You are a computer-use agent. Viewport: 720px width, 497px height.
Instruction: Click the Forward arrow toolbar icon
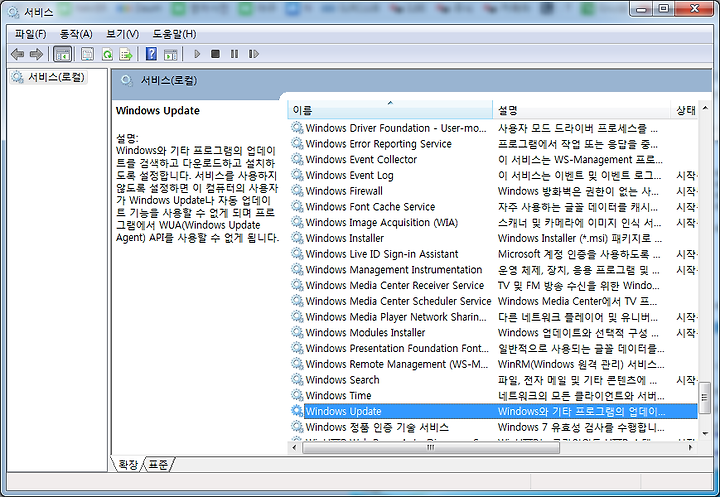click(x=36, y=54)
